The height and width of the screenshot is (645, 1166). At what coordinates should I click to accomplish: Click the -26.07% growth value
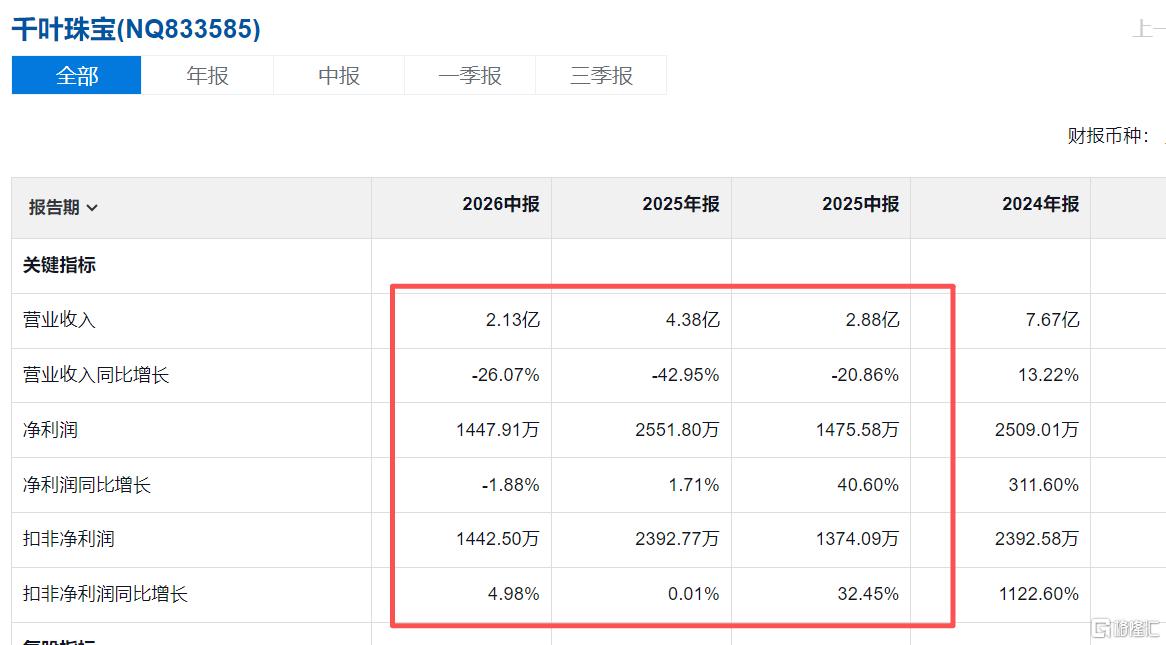click(x=506, y=375)
